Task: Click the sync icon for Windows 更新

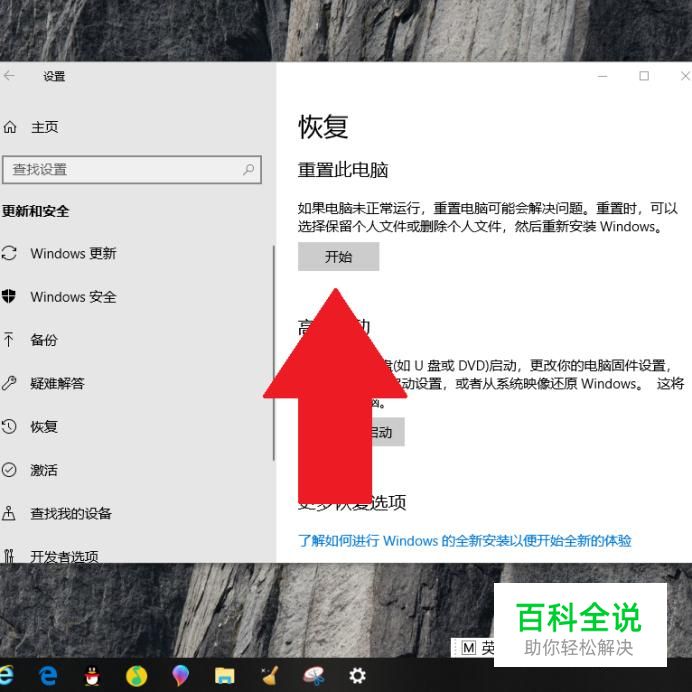Action: (x=9, y=253)
